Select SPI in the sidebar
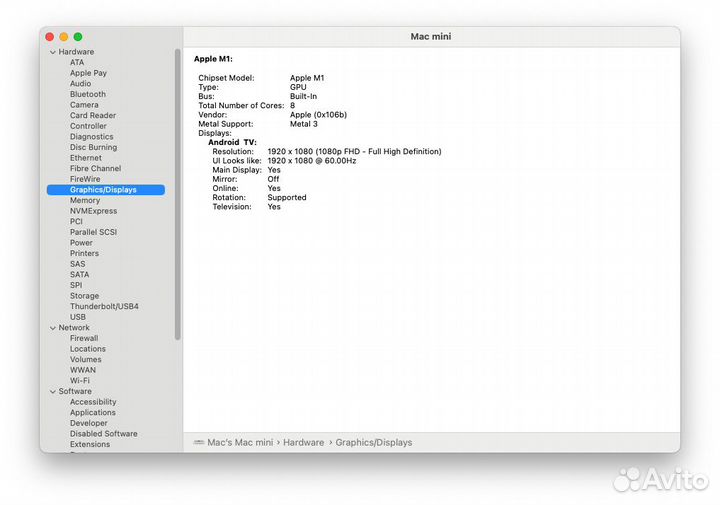Viewport: 720px width, 505px height. pos(76,285)
